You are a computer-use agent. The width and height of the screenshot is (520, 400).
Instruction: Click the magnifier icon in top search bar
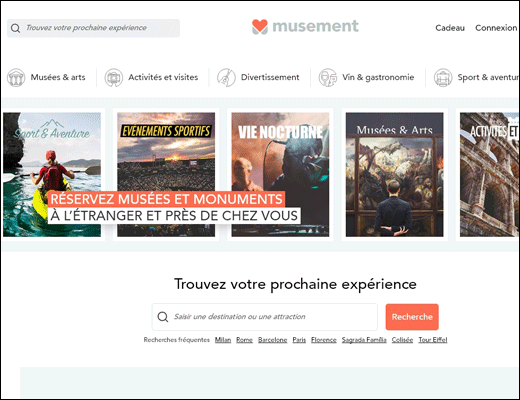coord(15,28)
